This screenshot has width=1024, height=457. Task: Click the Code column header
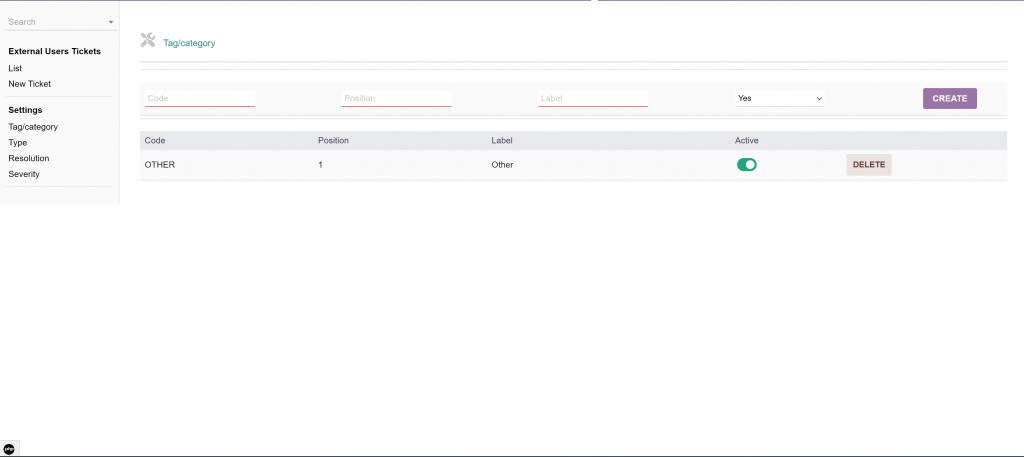point(155,140)
